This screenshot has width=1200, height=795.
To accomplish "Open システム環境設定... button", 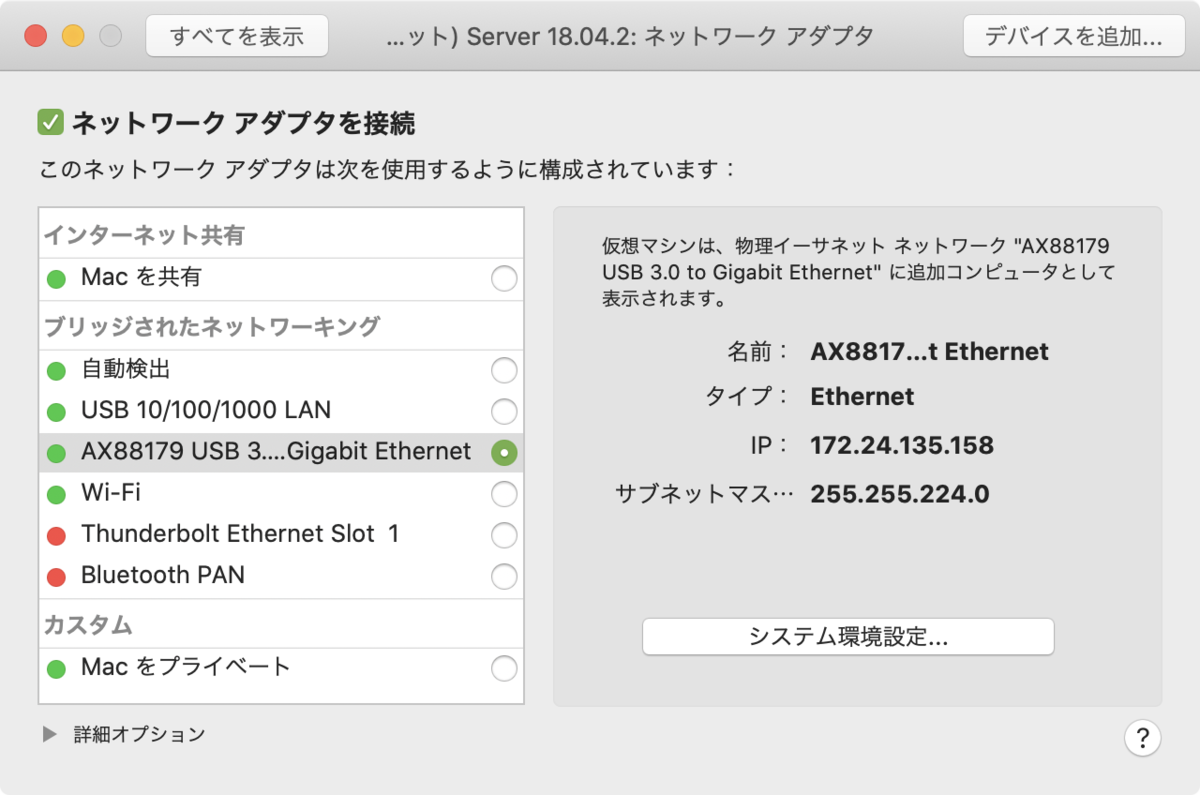I will (x=848, y=636).
